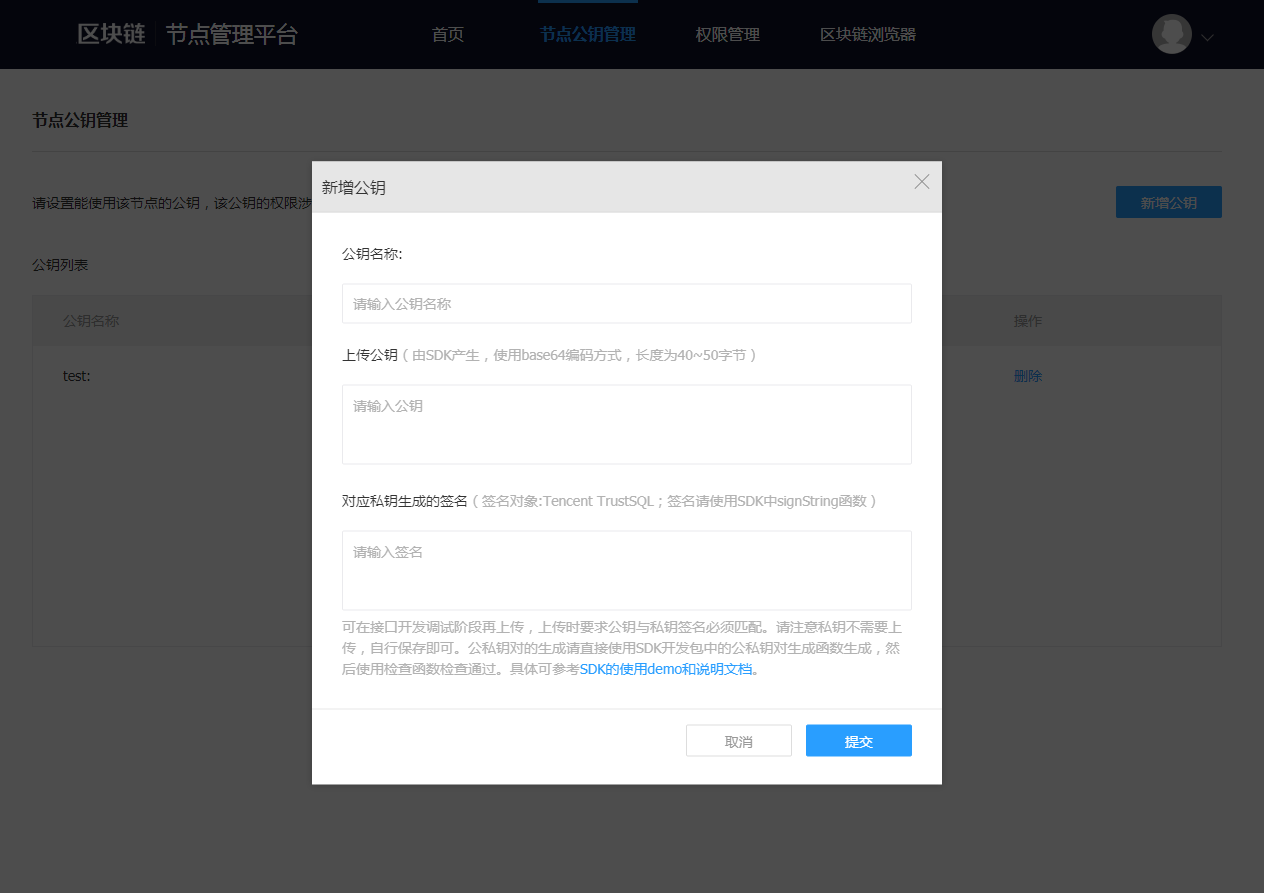The height and width of the screenshot is (893, 1264).
Task: Click the 新增公钥 button
Action: click(x=1168, y=201)
